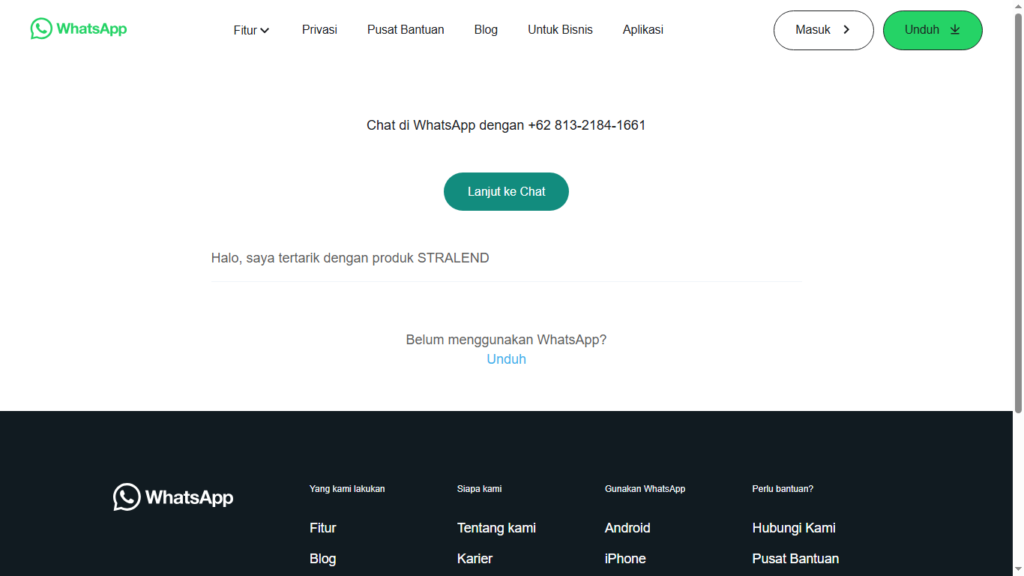Click the white WhatsApp logo in footer
The width and height of the screenshot is (1024, 576).
point(173,497)
